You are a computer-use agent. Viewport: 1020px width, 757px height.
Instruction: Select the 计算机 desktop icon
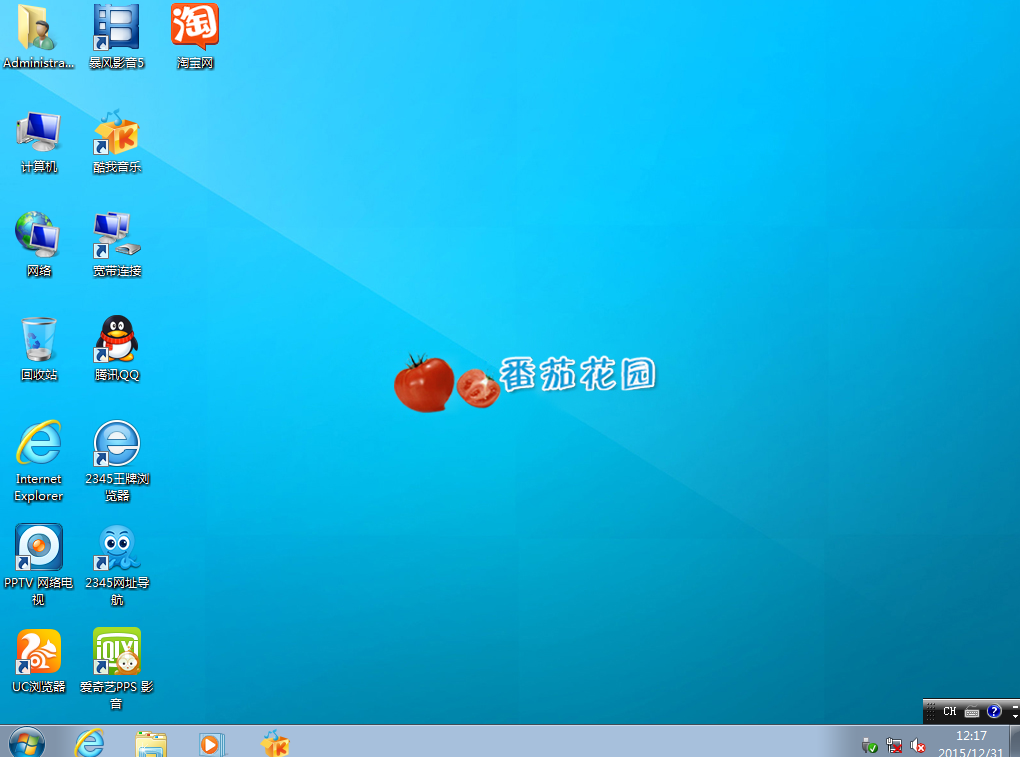click(x=38, y=142)
